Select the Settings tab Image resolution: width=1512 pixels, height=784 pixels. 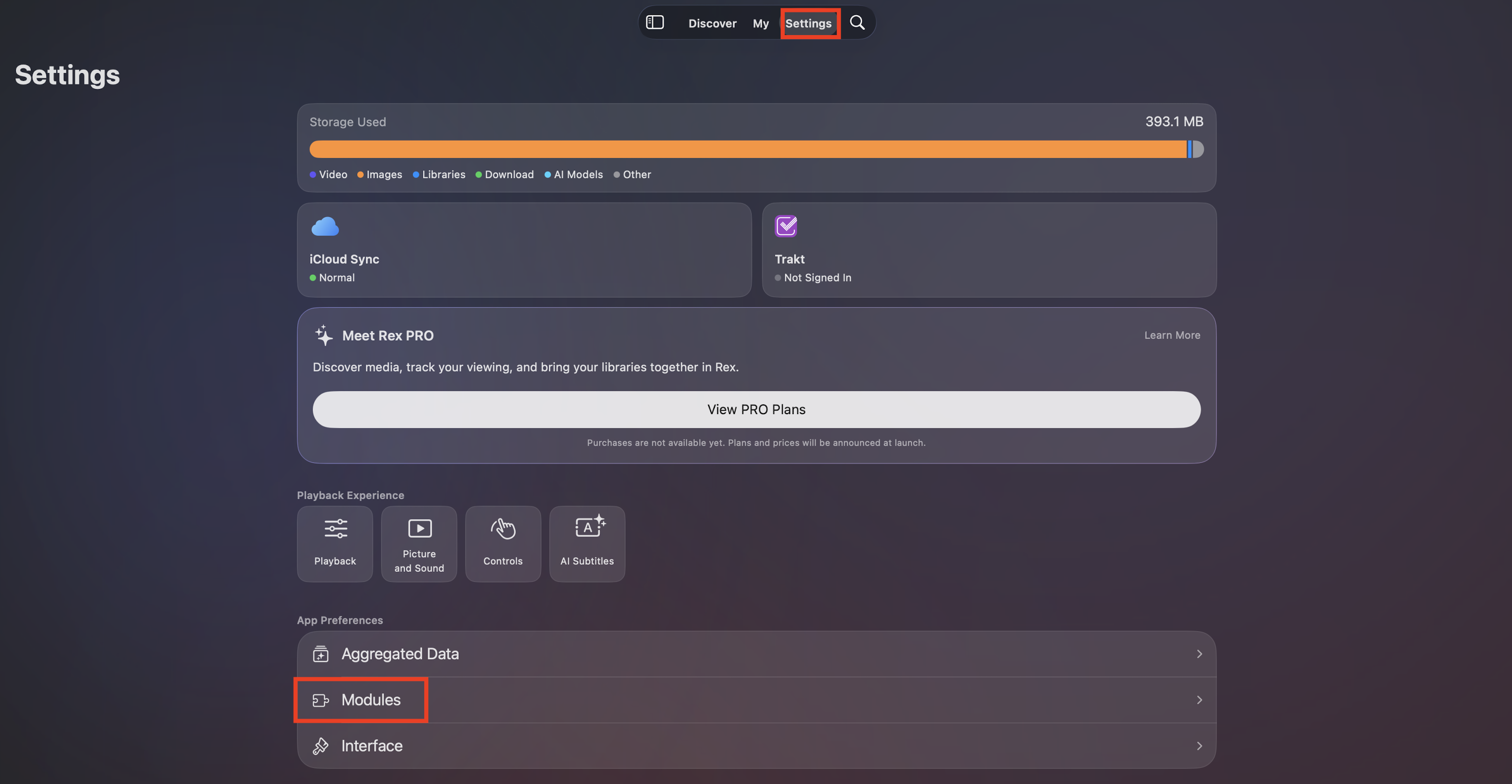click(x=808, y=24)
